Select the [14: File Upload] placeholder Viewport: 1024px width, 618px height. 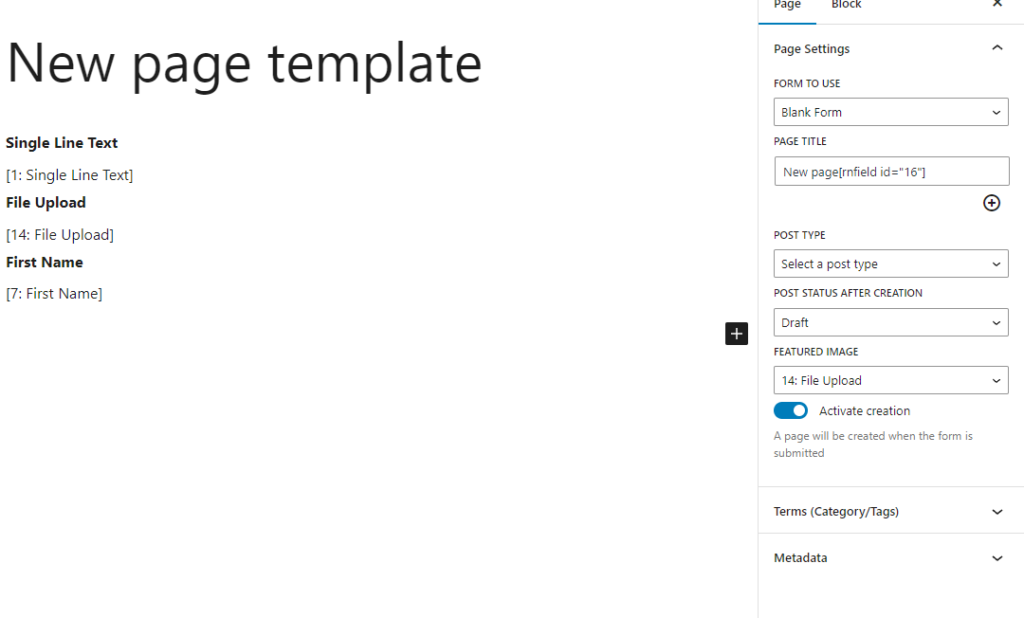[x=60, y=235]
